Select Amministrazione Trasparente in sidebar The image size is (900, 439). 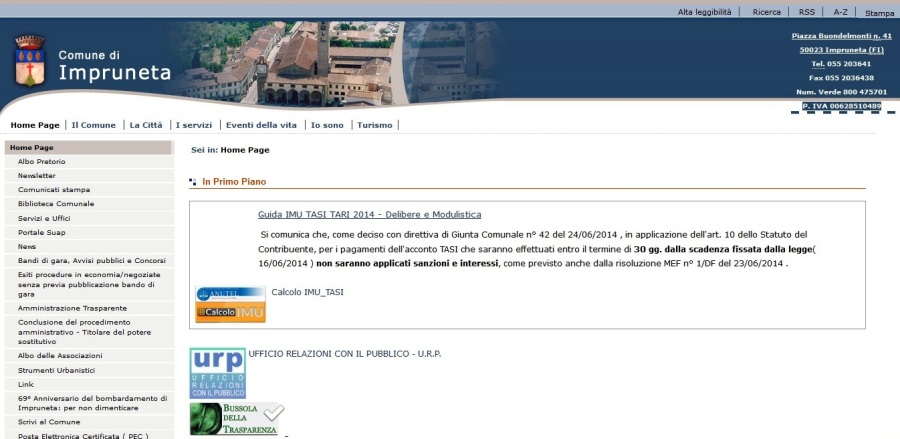point(72,308)
